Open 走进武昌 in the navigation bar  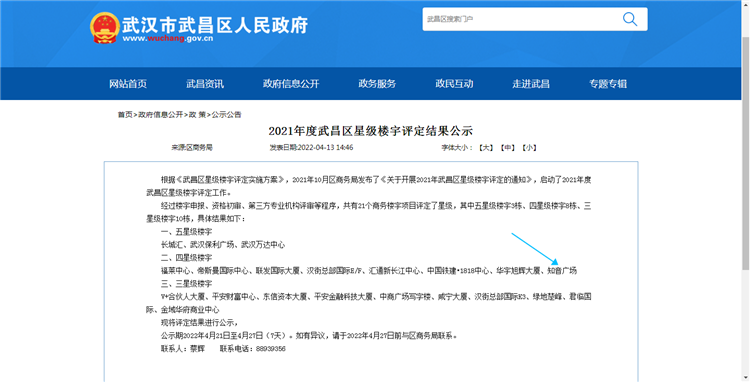click(x=531, y=84)
